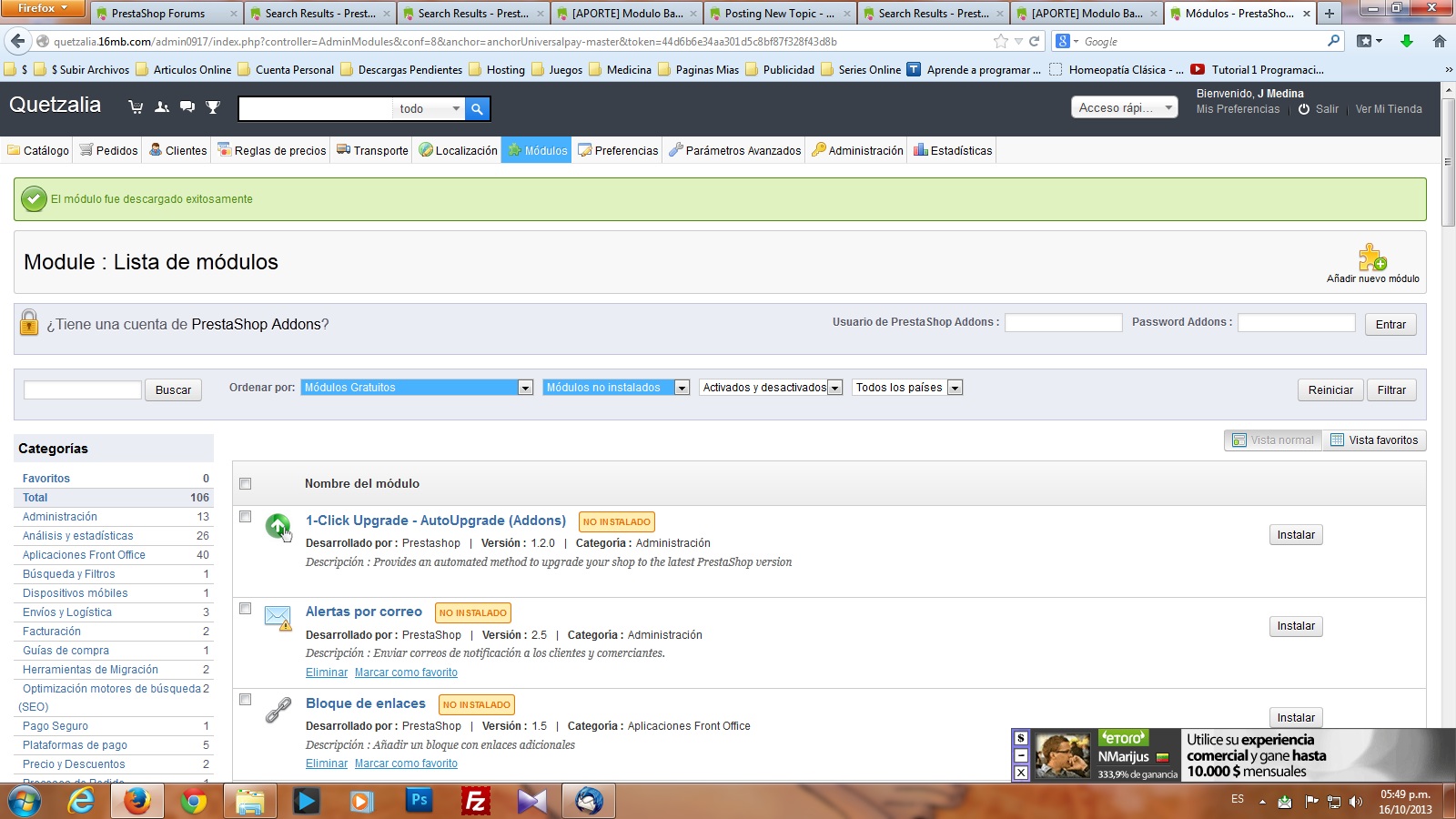Open Photoshop from the taskbar

tap(420, 801)
